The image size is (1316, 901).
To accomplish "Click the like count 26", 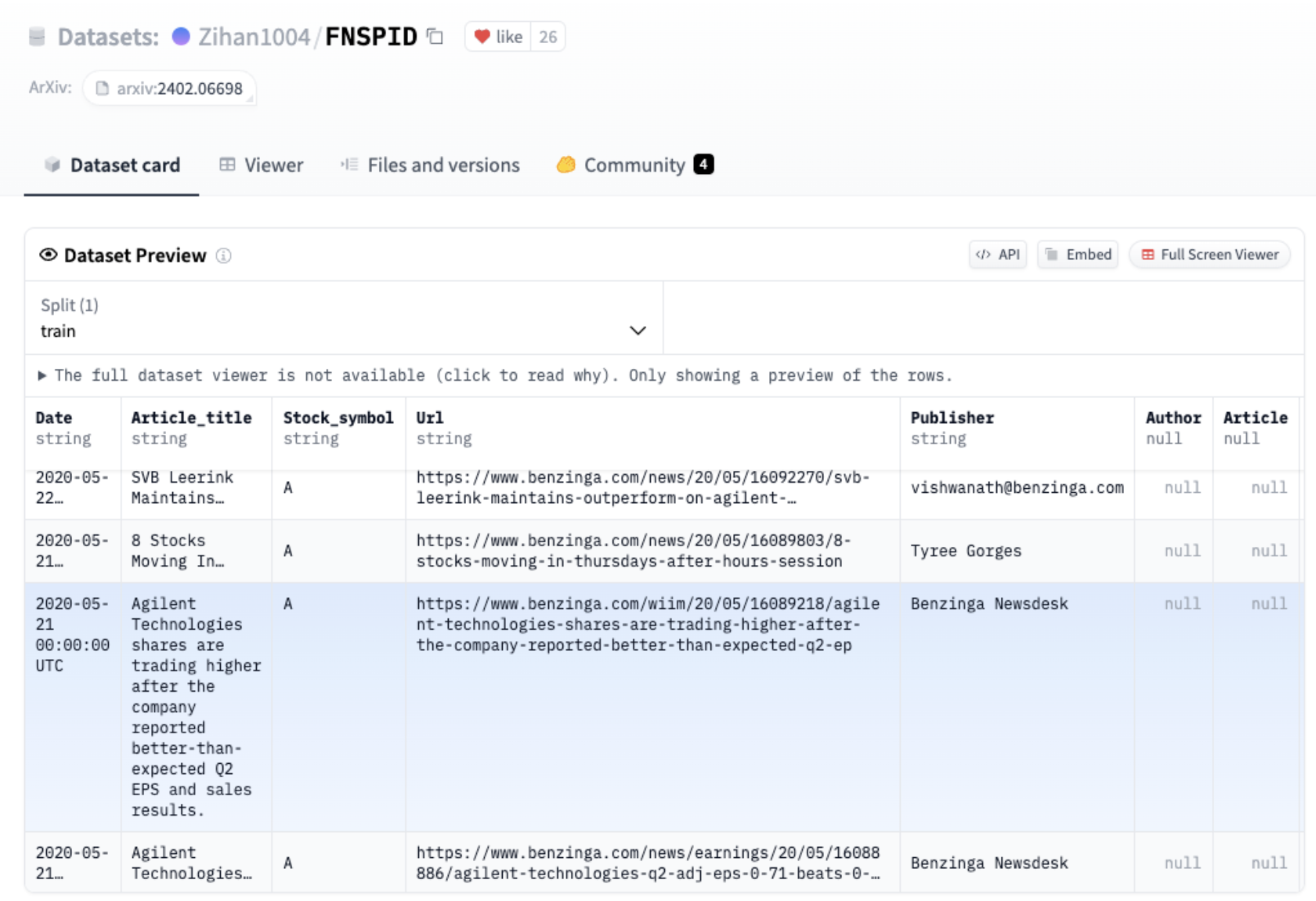I will tap(548, 37).
